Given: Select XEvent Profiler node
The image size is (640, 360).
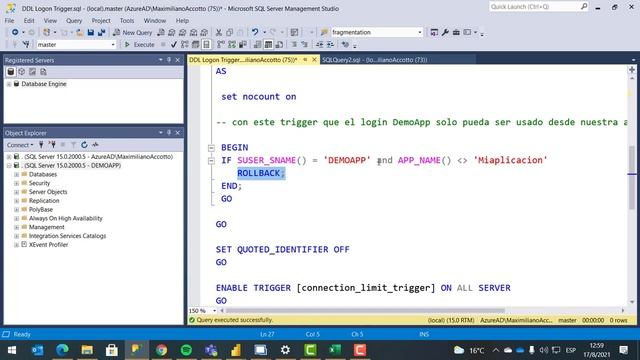Looking at the screenshot, I should pyautogui.click(x=48, y=244).
